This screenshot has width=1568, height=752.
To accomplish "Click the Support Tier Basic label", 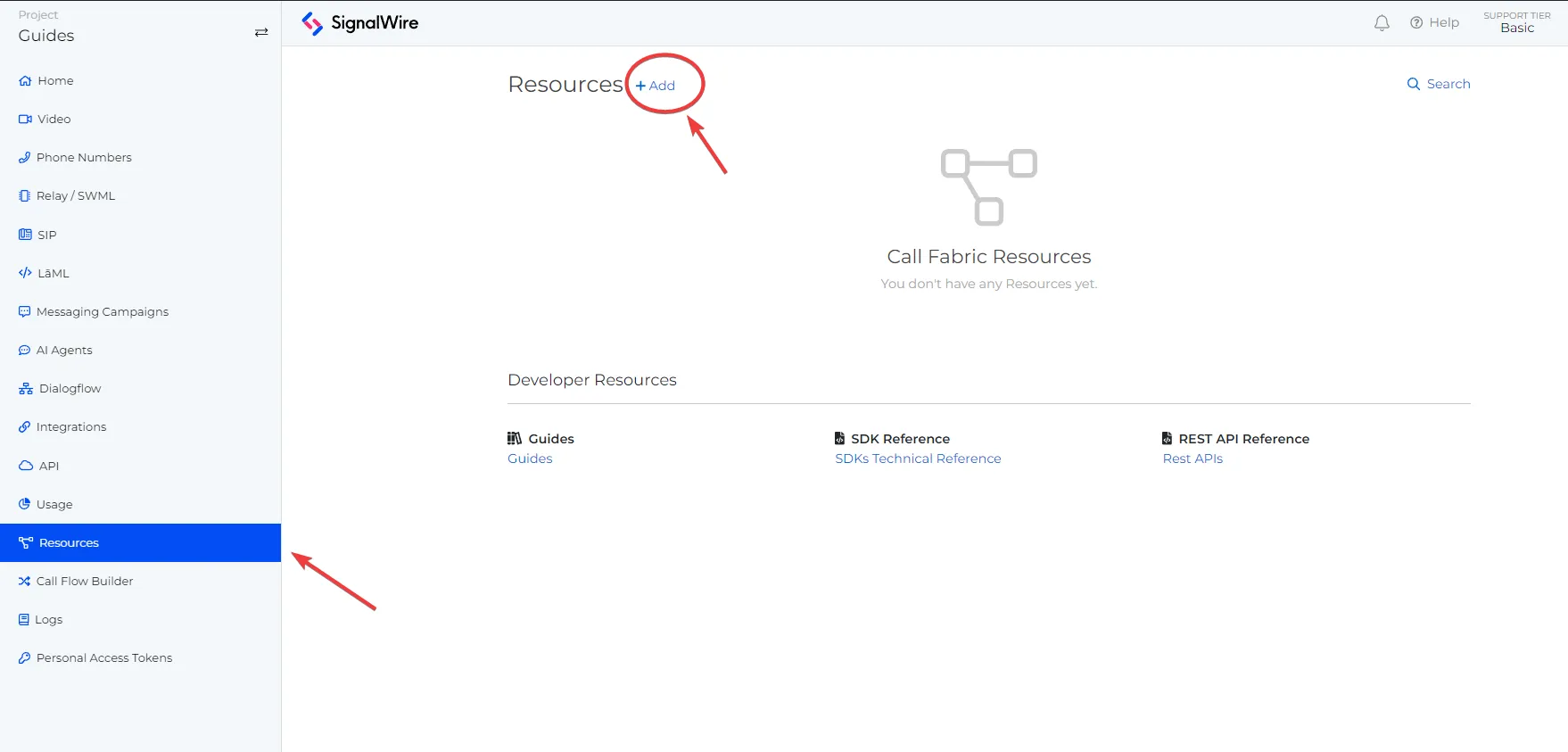I will coord(1517,22).
